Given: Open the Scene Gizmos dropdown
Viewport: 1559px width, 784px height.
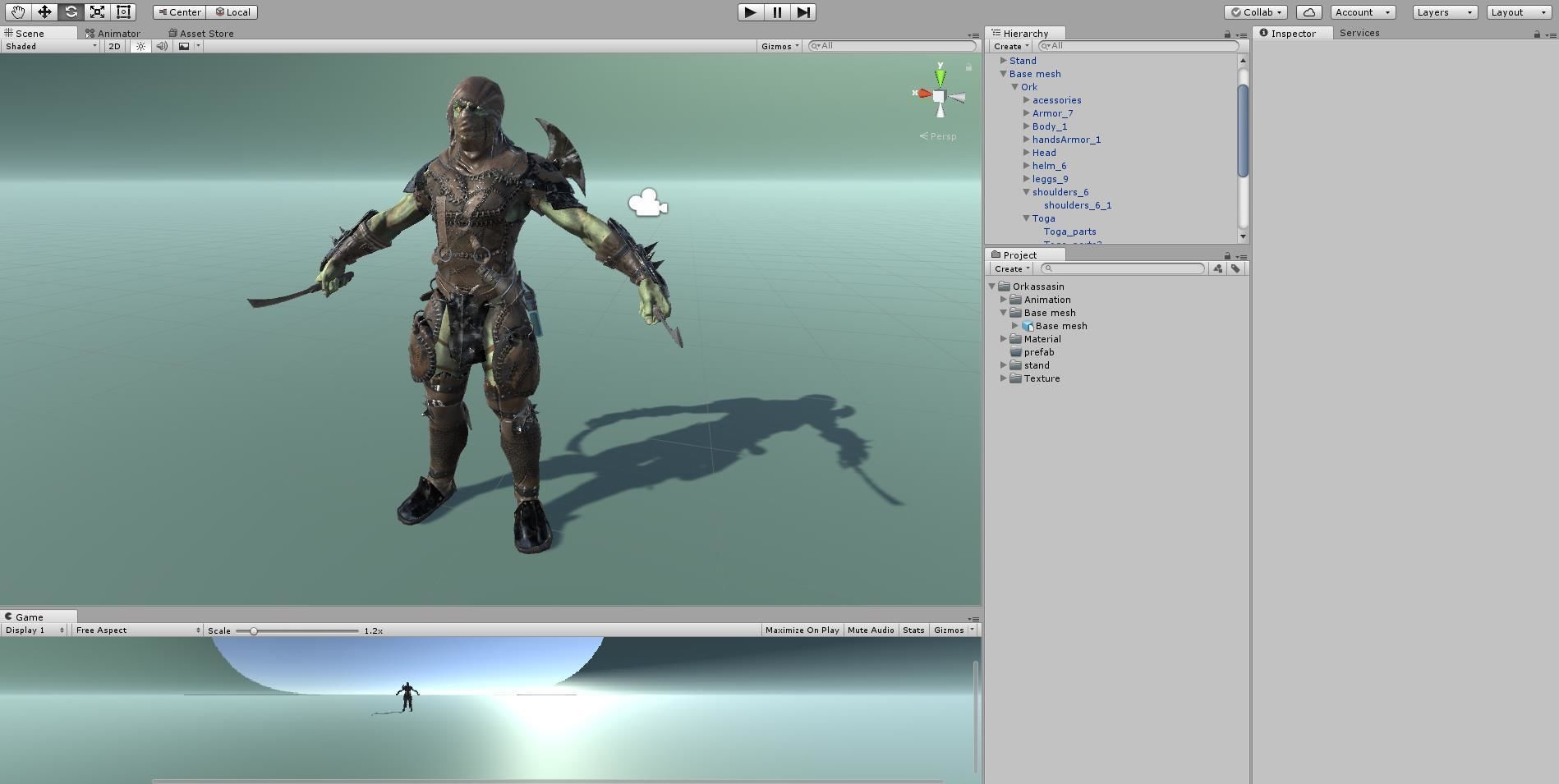Looking at the screenshot, I should click(779, 46).
